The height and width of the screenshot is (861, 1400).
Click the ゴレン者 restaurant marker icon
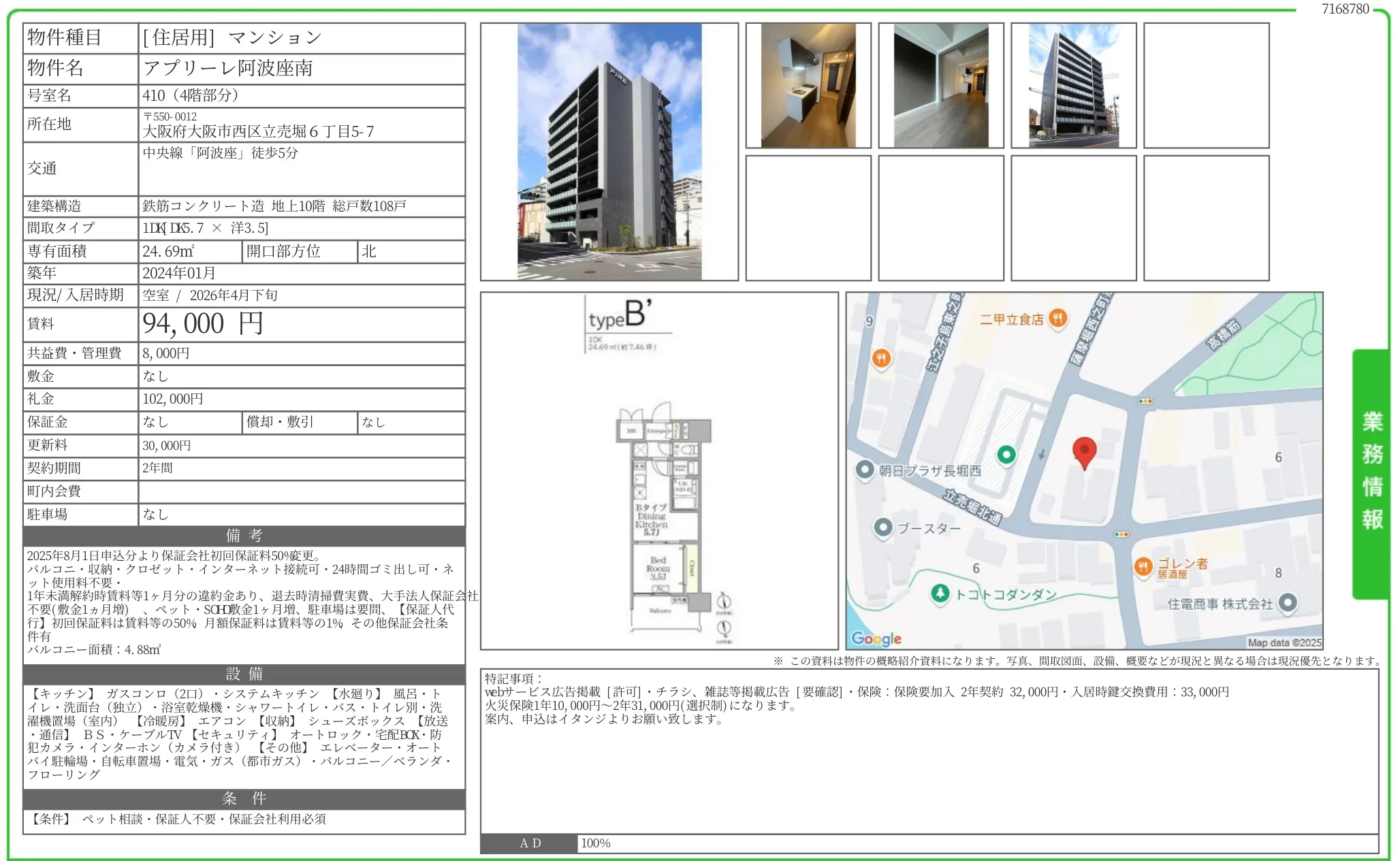pyautogui.click(x=1143, y=566)
